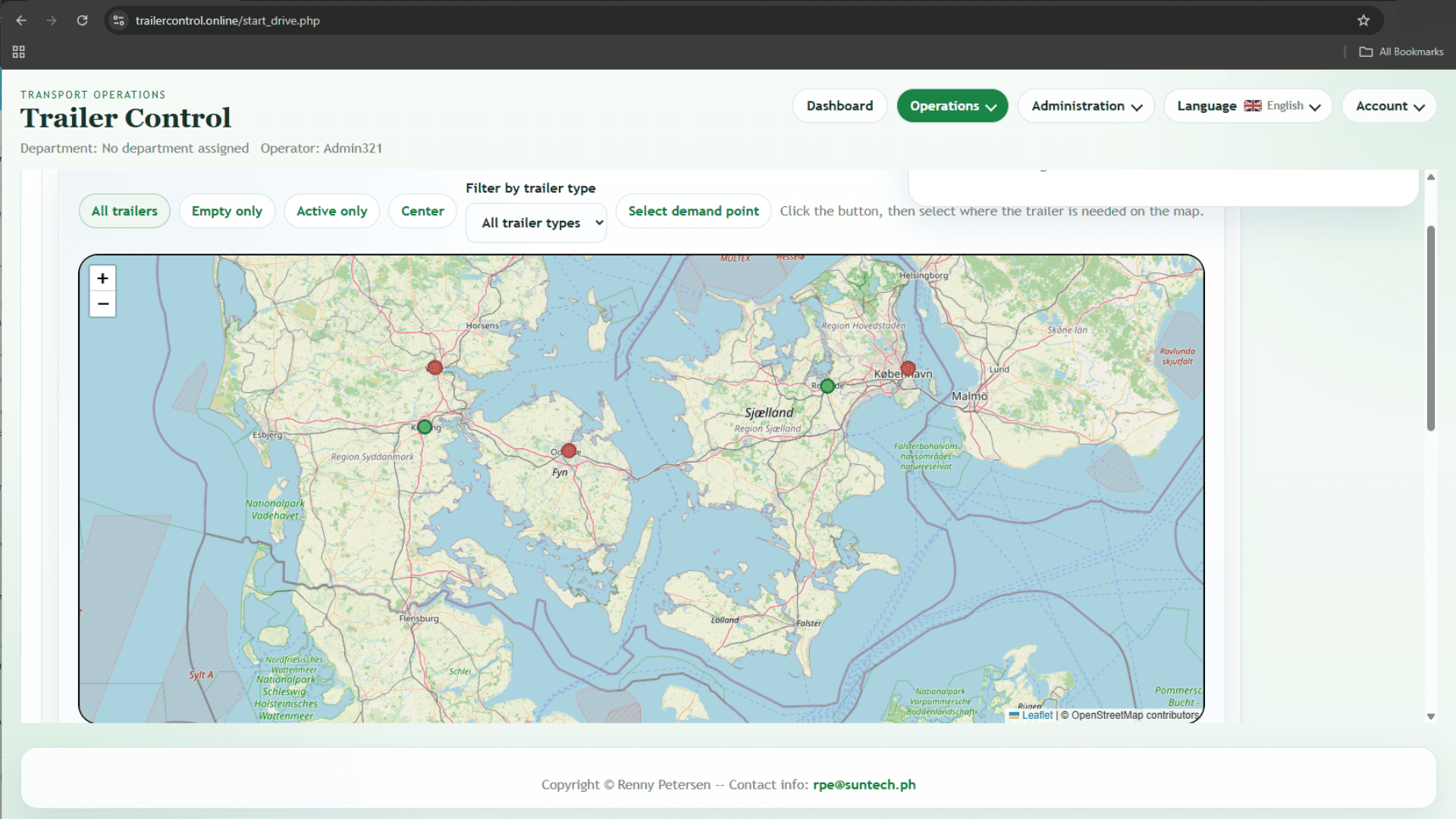Open the Operations menu
This screenshot has height=819, width=1456.
click(x=952, y=106)
